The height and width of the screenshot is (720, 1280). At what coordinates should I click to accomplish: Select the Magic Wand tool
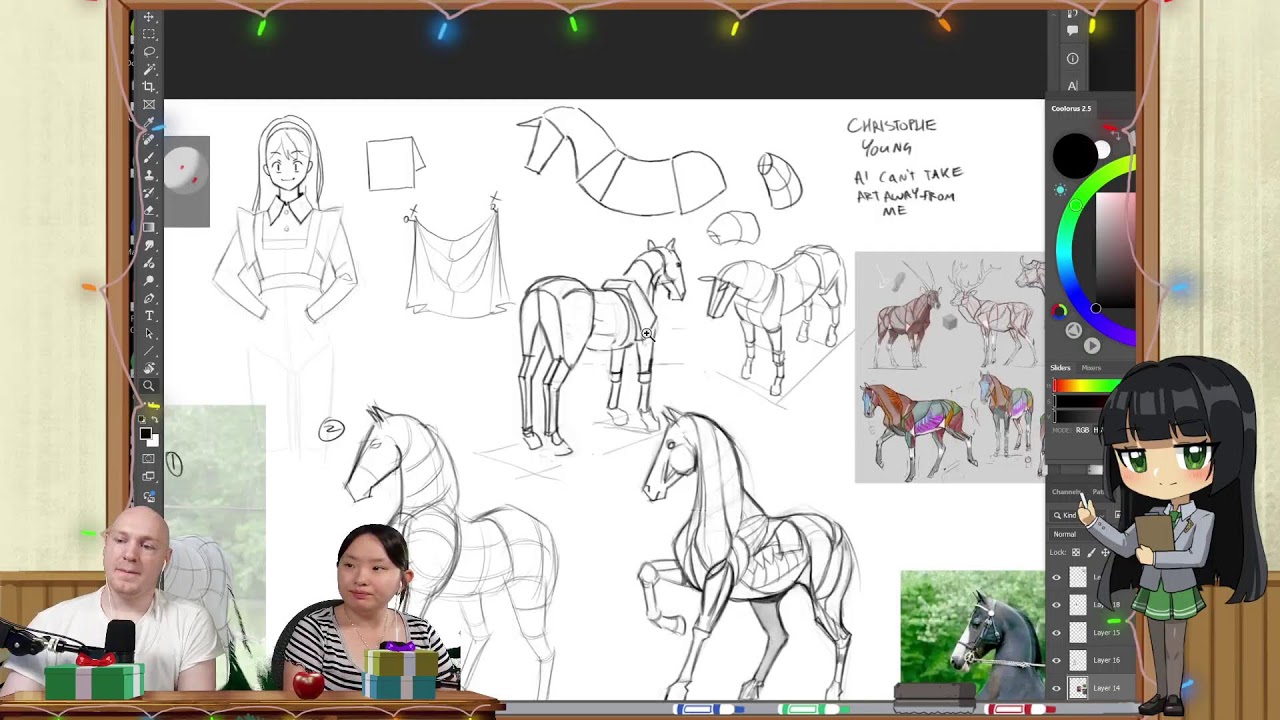(x=149, y=70)
